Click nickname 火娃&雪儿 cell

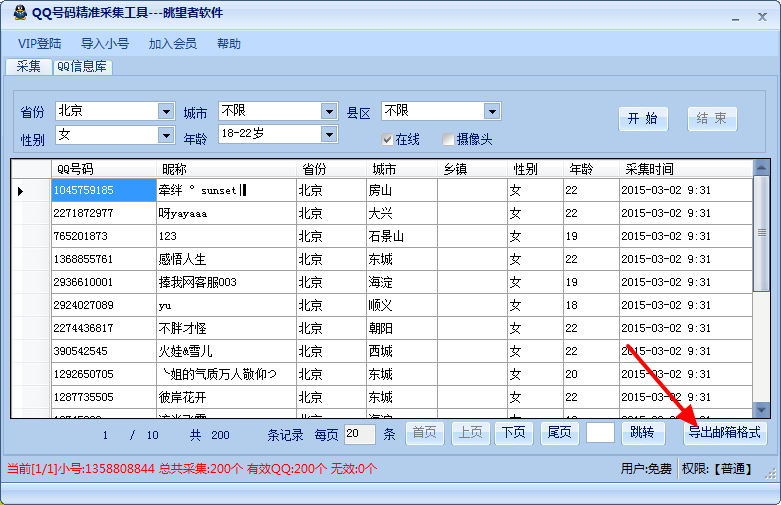coord(227,351)
